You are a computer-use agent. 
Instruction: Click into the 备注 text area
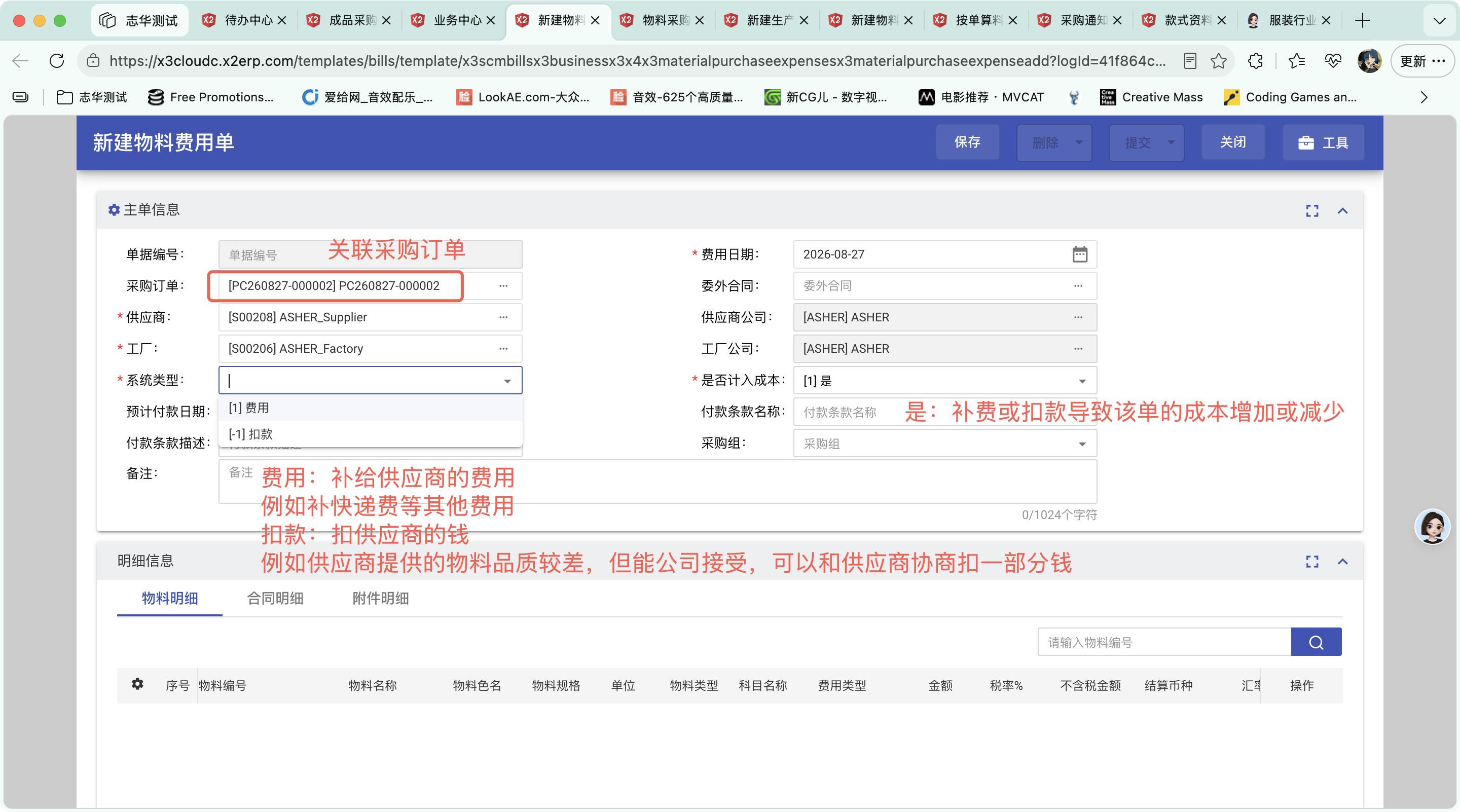tap(658, 482)
